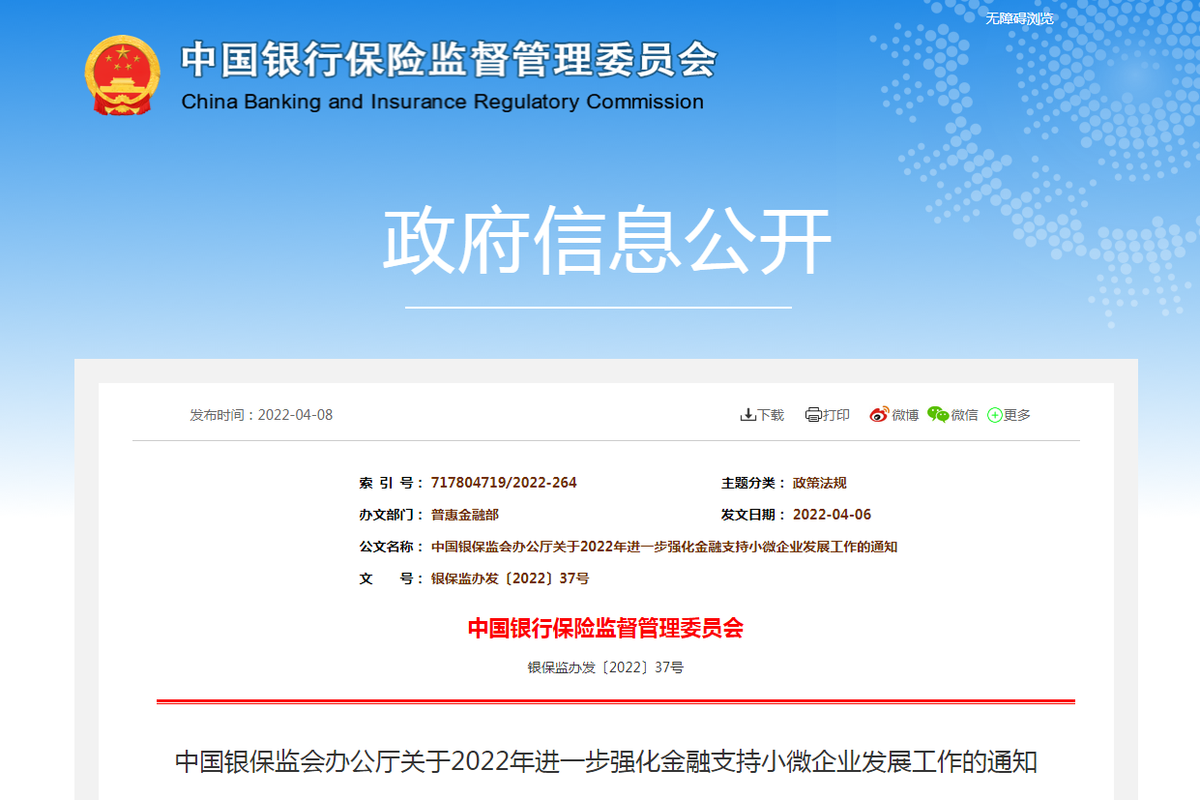Select issue date 2022-04-06 value
This screenshot has height=800, width=1200.
[832, 515]
